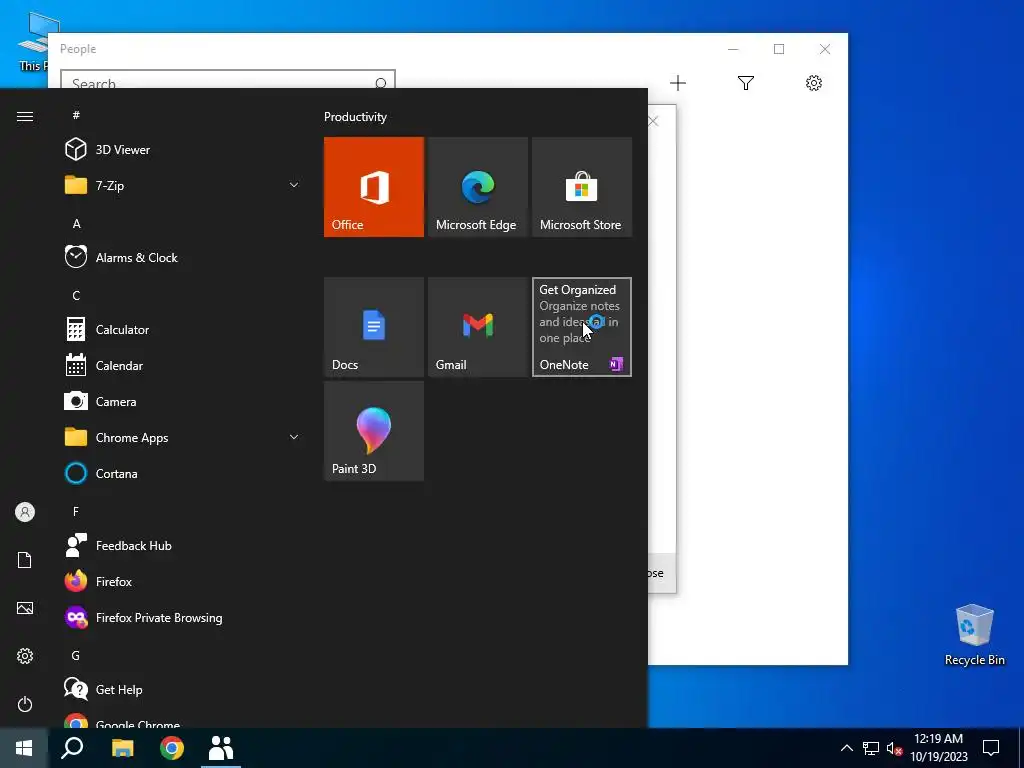
Task: Open Firefox Private Browsing
Action: (x=183, y=617)
